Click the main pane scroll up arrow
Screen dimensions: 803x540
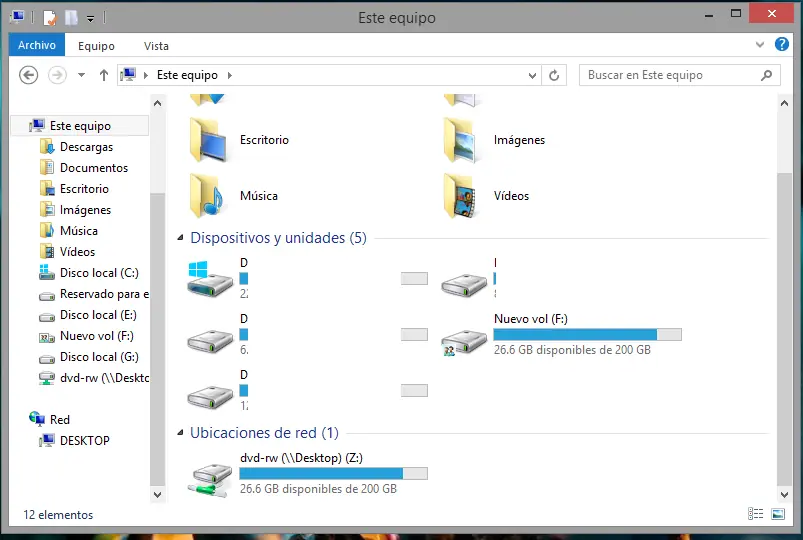[784, 103]
